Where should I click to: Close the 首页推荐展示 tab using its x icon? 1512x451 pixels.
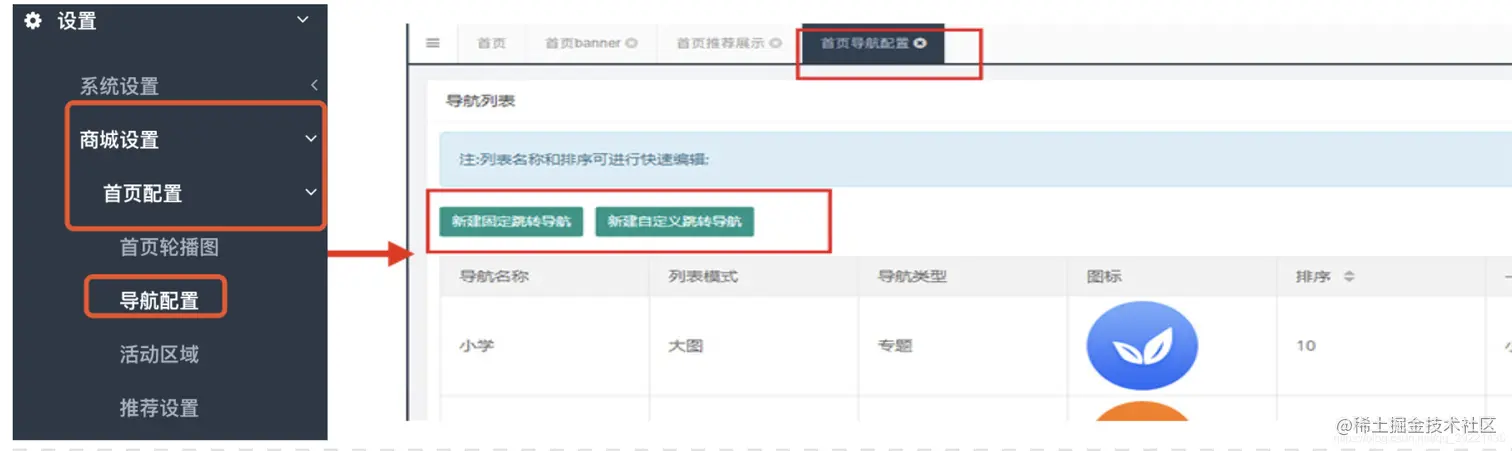click(x=775, y=44)
